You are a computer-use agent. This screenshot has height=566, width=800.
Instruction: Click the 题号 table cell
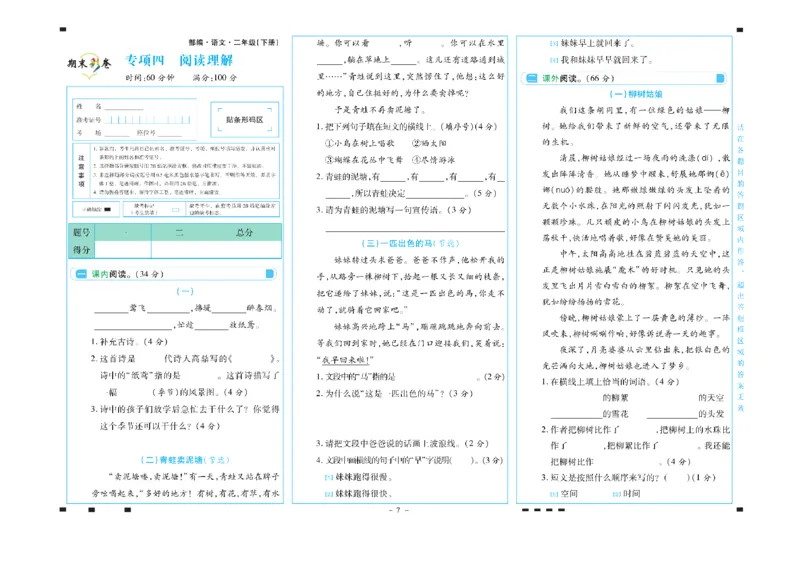pos(82,232)
